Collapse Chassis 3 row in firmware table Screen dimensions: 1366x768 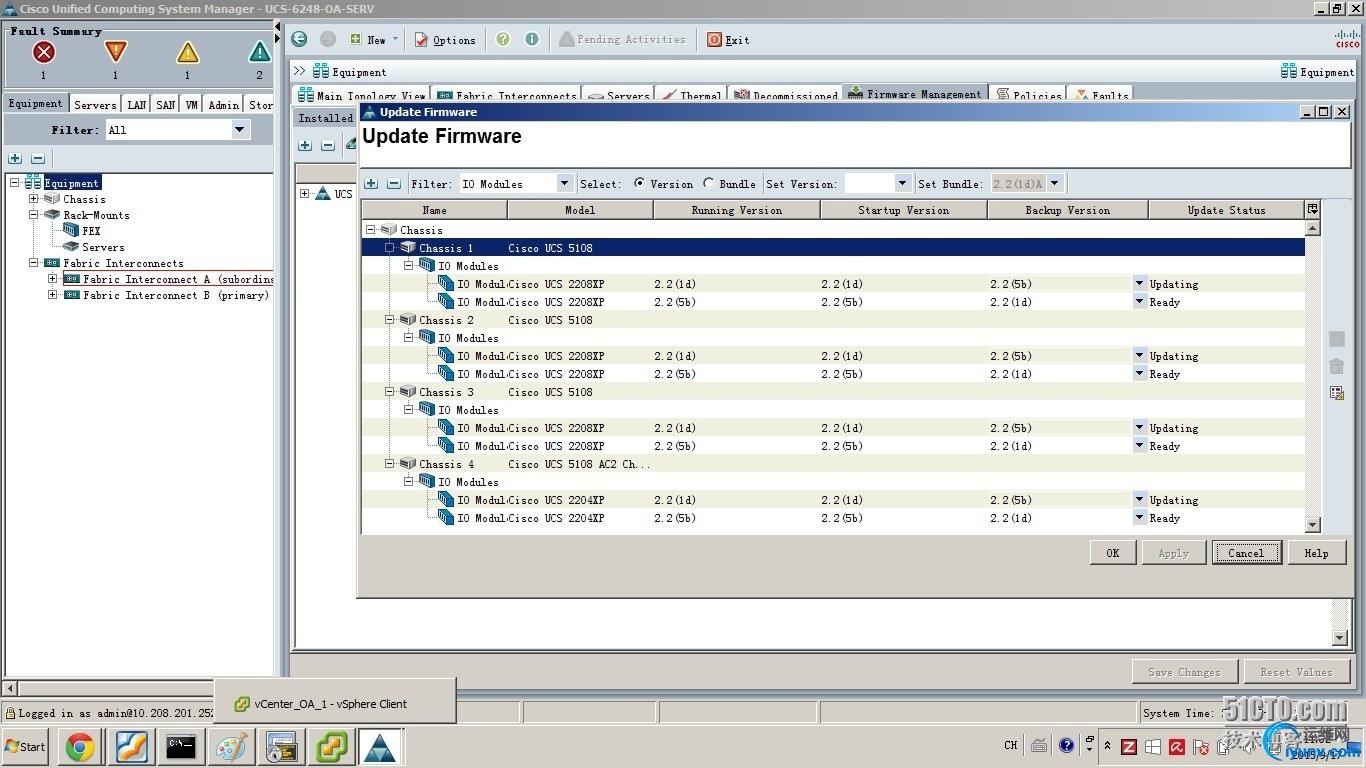click(x=390, y=392)
